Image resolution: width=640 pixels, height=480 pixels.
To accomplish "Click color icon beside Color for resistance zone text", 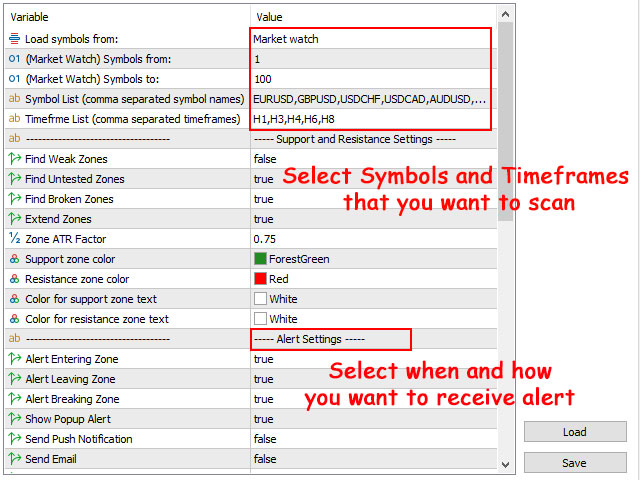I will [14, 319].
